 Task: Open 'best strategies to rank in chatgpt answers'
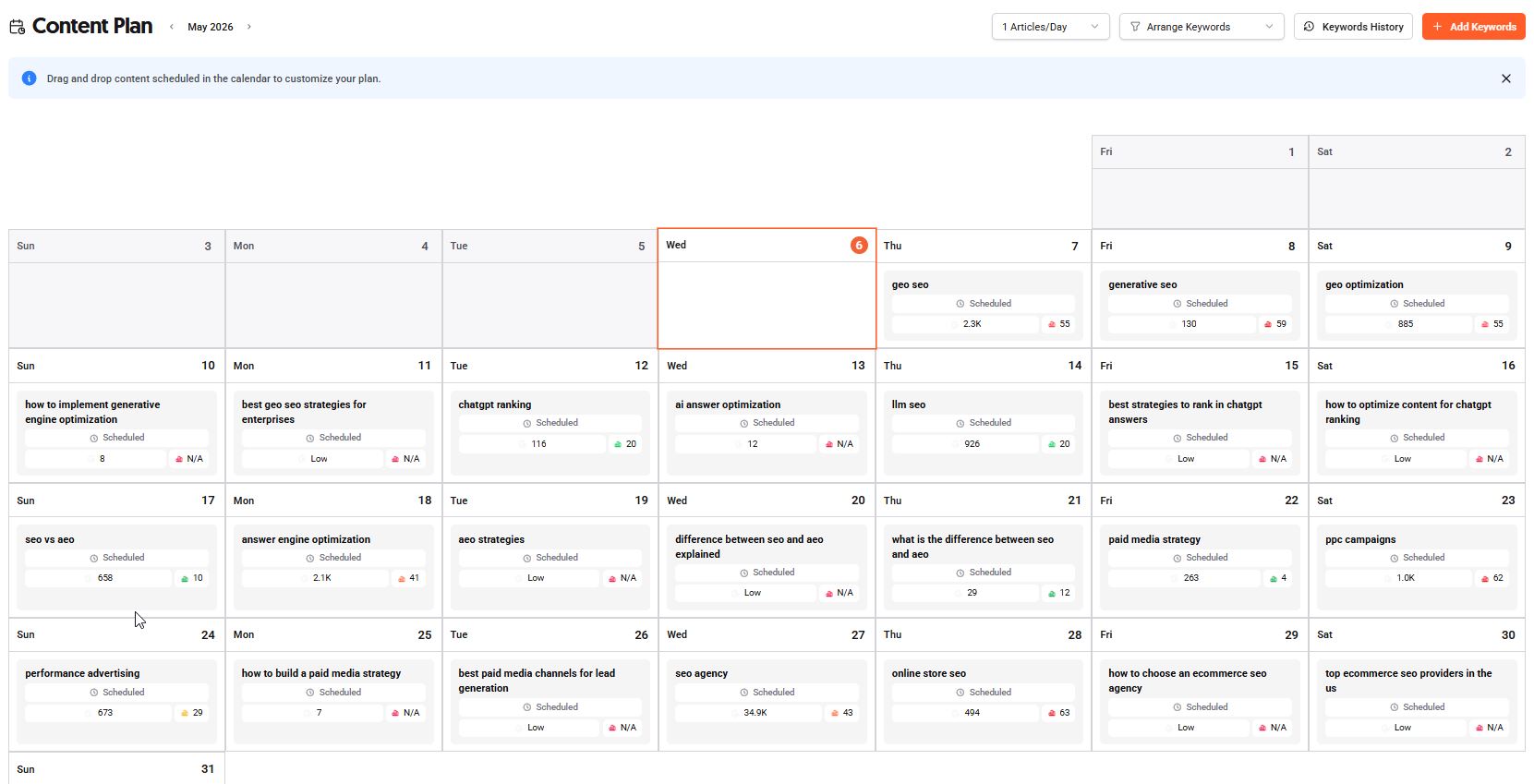click(1200, 433)
